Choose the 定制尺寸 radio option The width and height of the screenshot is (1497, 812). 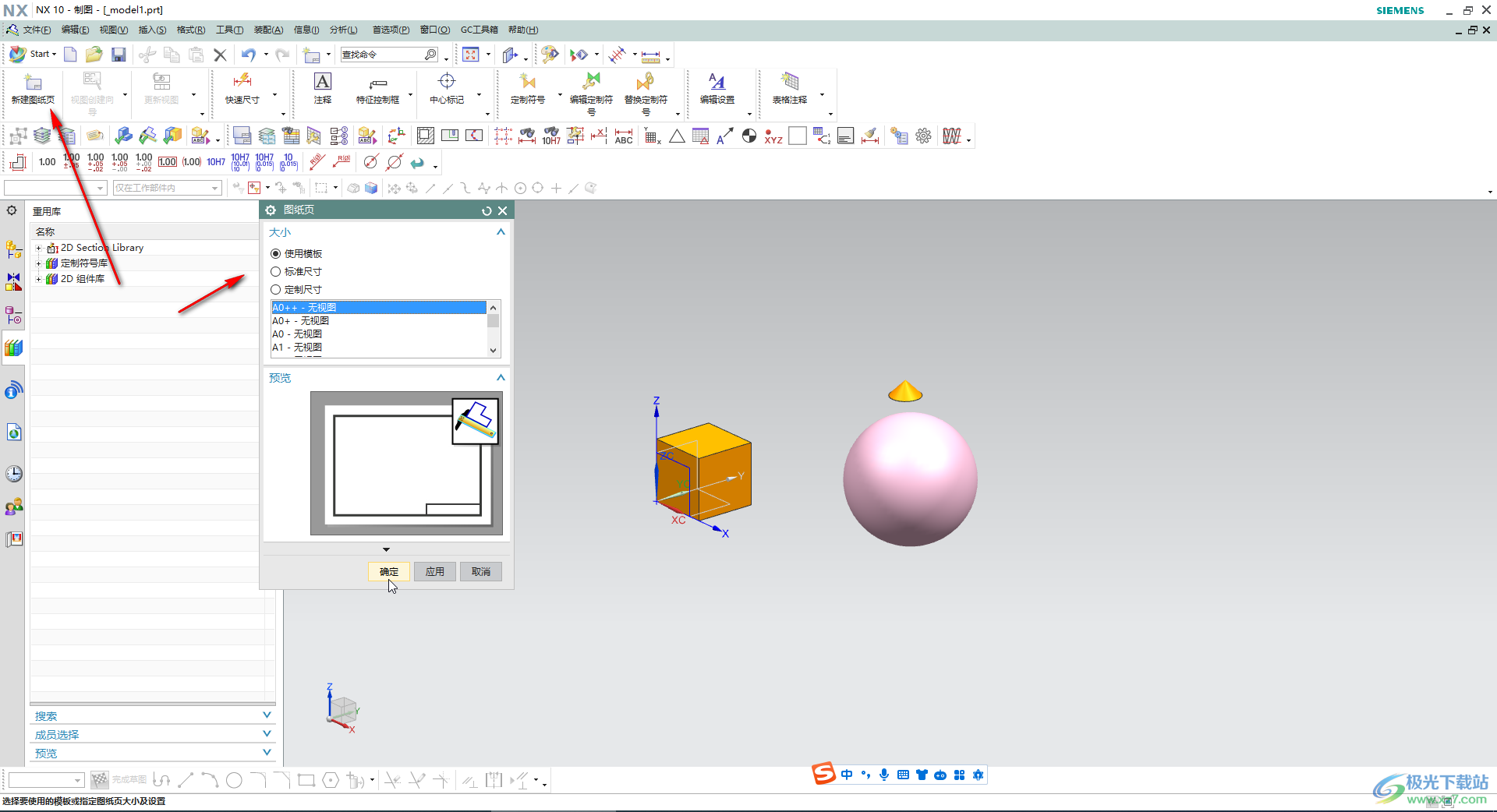point(276,290)
